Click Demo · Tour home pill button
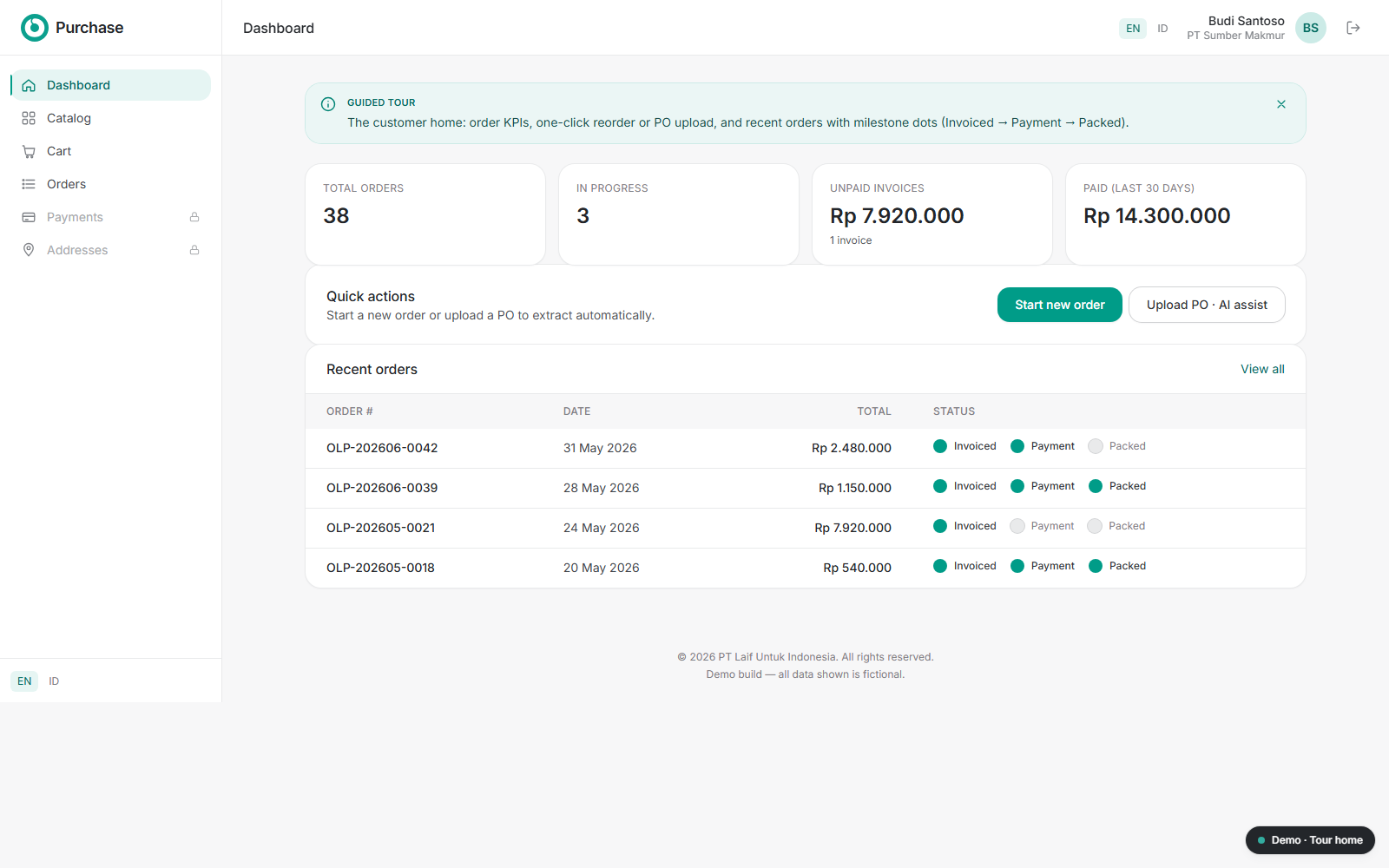Image resolution: width=1389 pixels, height=868 pixels. (1310, 840)
